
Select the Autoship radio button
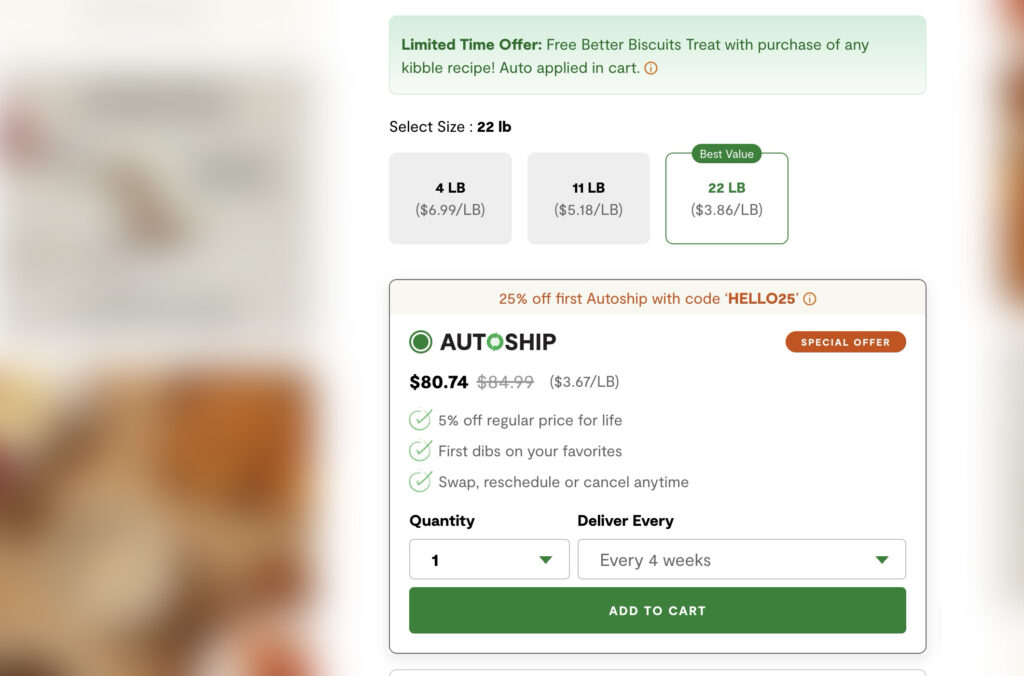coord(421,342)
